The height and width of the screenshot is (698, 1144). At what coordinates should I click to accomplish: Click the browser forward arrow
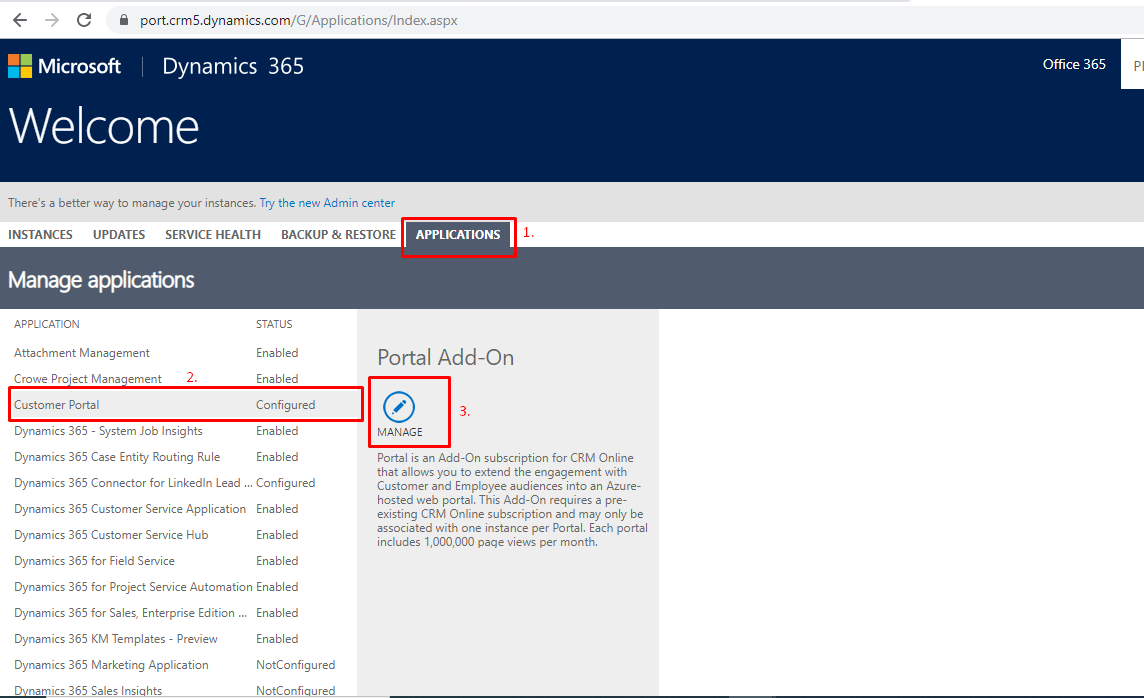pyautogui.click(x=52, y=20)
